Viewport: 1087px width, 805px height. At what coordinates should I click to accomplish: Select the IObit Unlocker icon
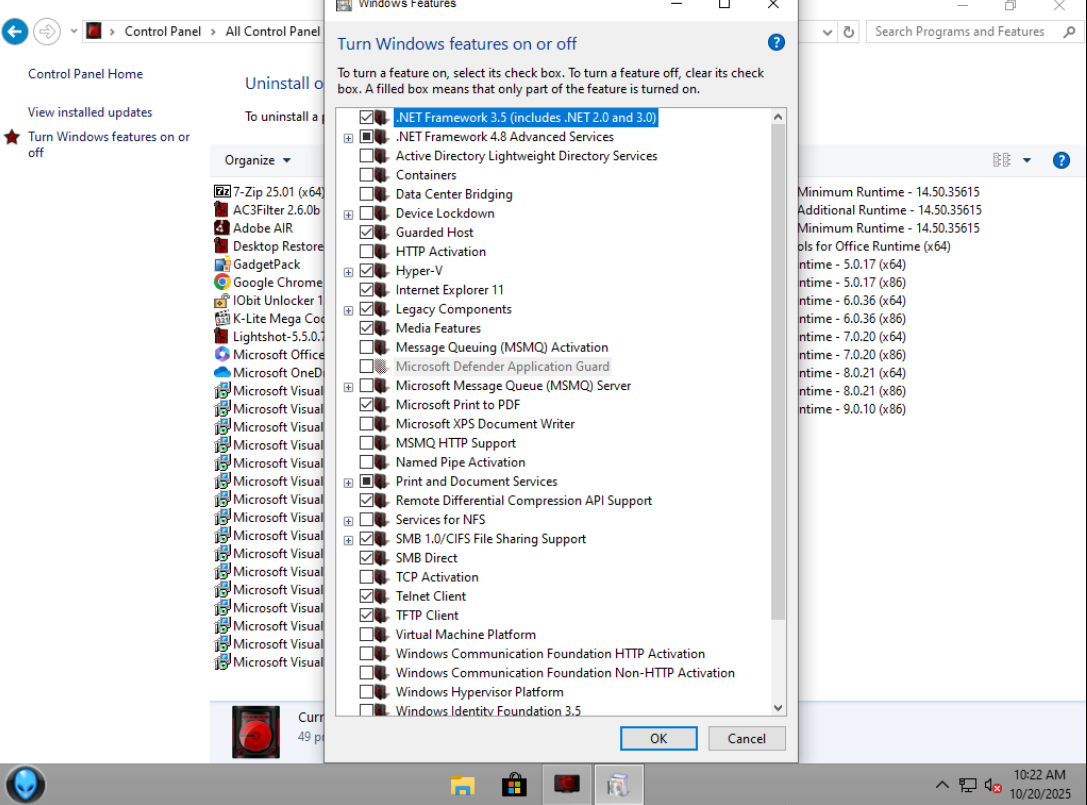point(222,300)
